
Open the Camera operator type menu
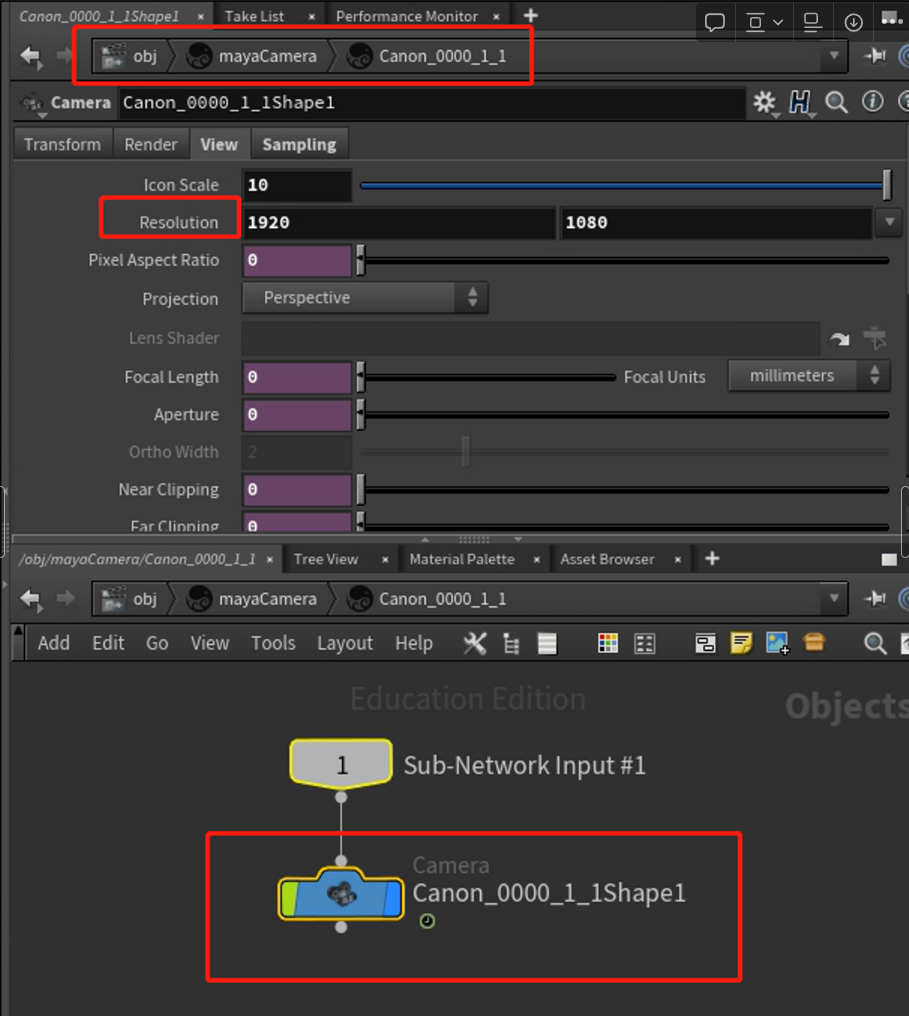(x=33, y=104)
